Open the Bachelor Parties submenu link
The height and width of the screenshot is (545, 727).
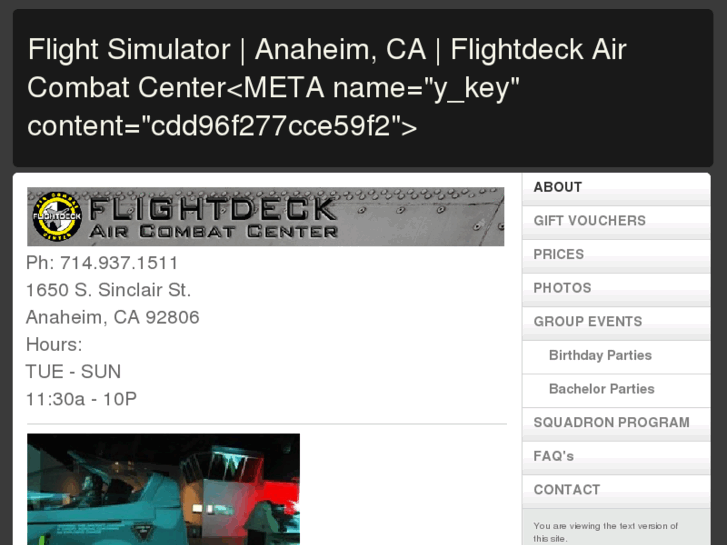[601, 389]
